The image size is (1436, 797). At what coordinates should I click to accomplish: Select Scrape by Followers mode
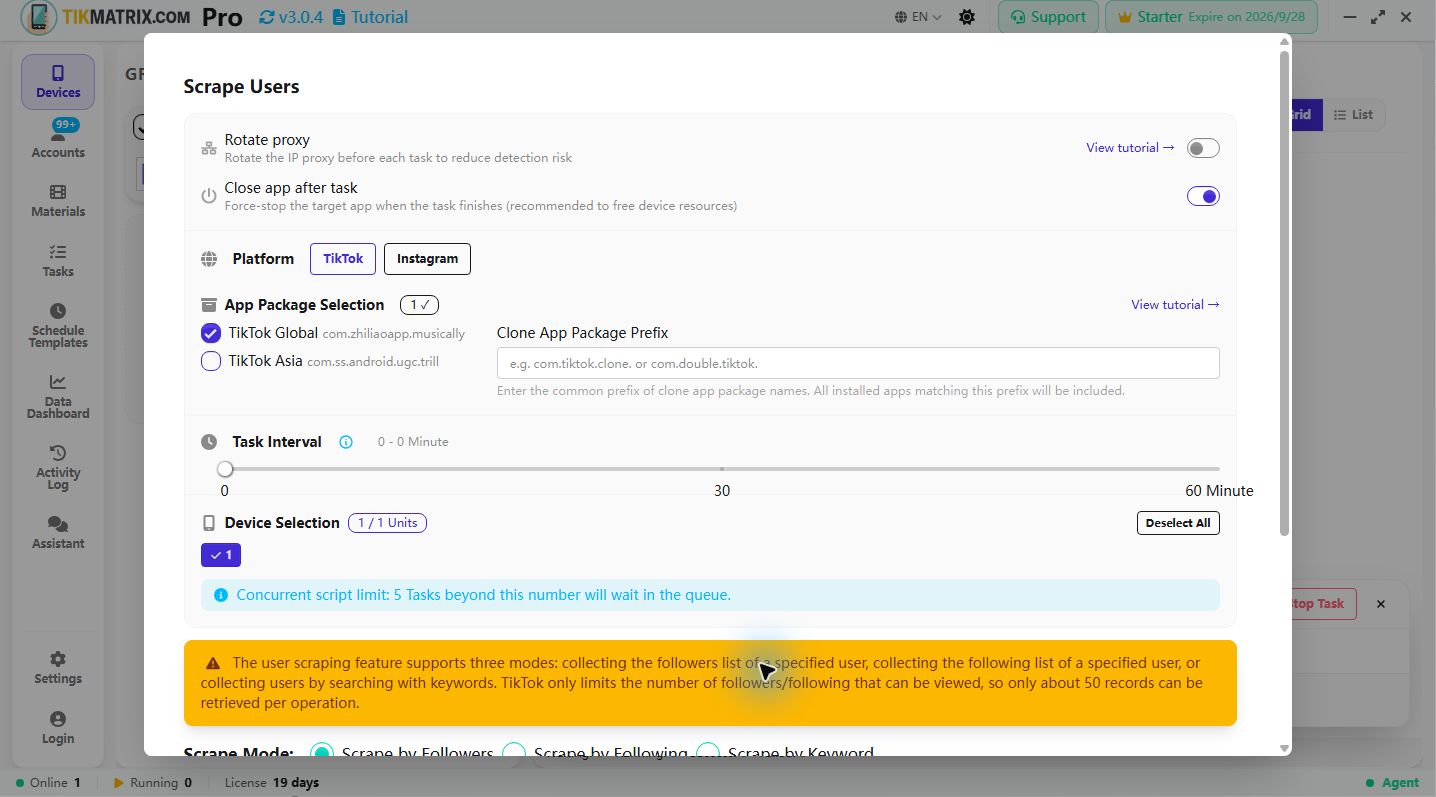coord(321,753)
